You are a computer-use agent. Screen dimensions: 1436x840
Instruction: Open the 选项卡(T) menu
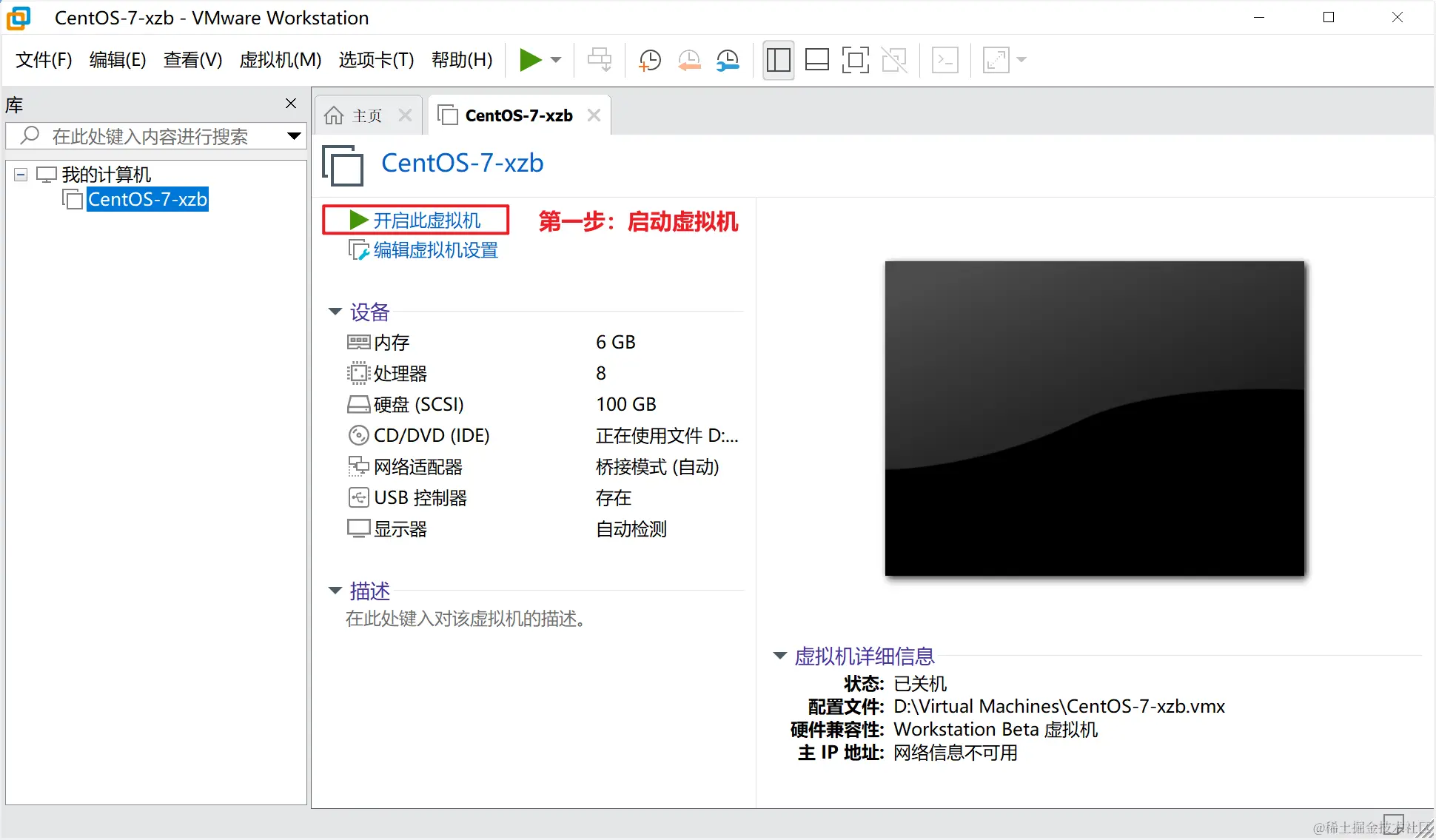(376, 60)
